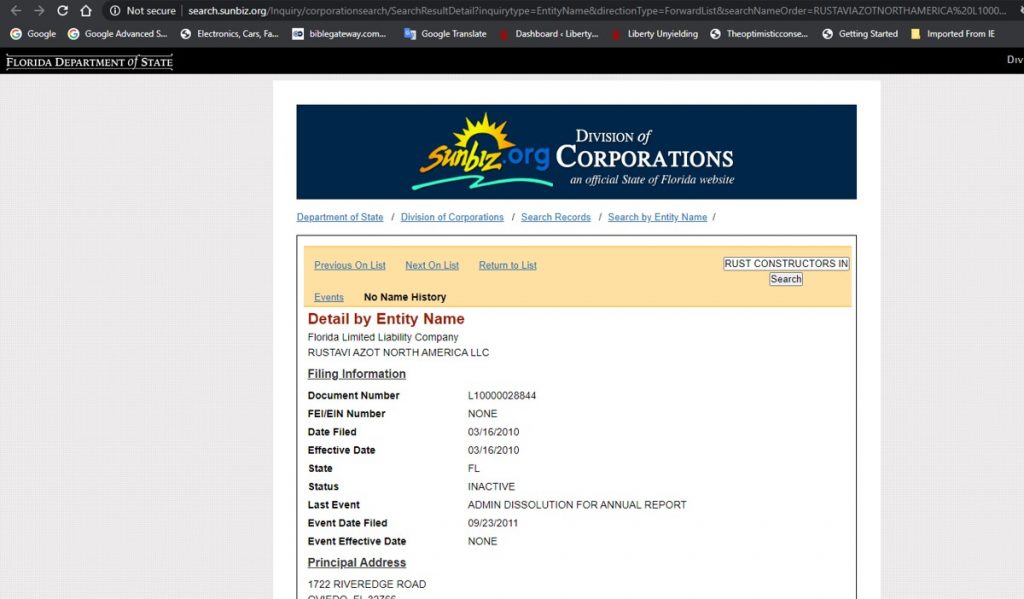Image resolution: width=1024 pixels, height=599 pixels.
Task: Click the Status value INACTIVE
Action: pyautogui.click(x=491, y=487)
